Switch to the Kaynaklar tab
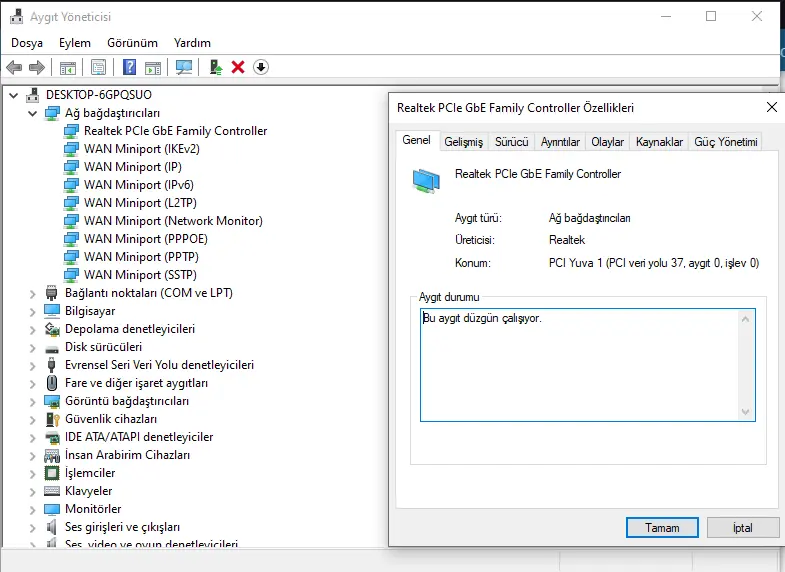The height and width of the screenshot is (572, 785). coord(659,142)
